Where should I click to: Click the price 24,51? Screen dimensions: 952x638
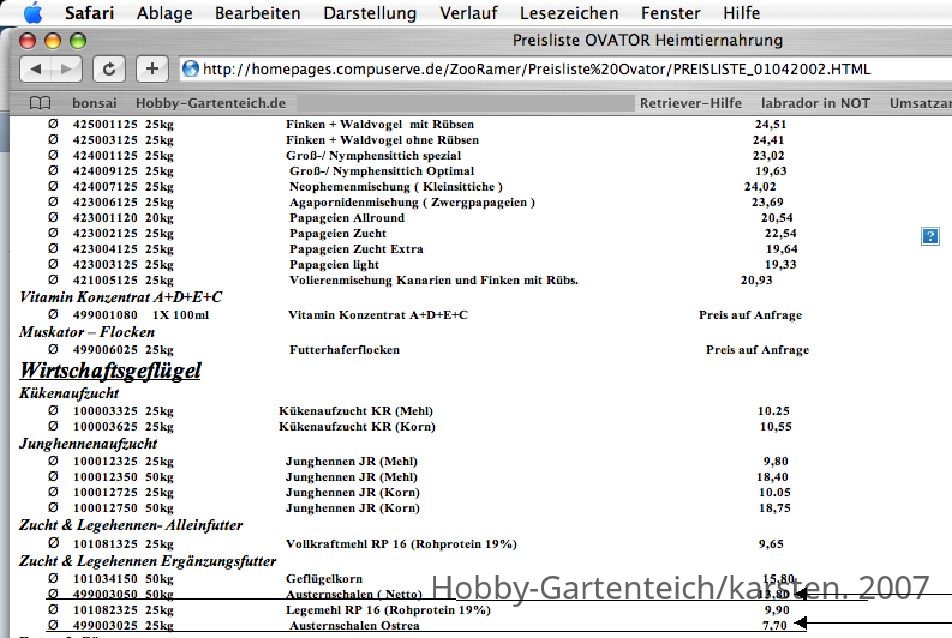point(770,124)
